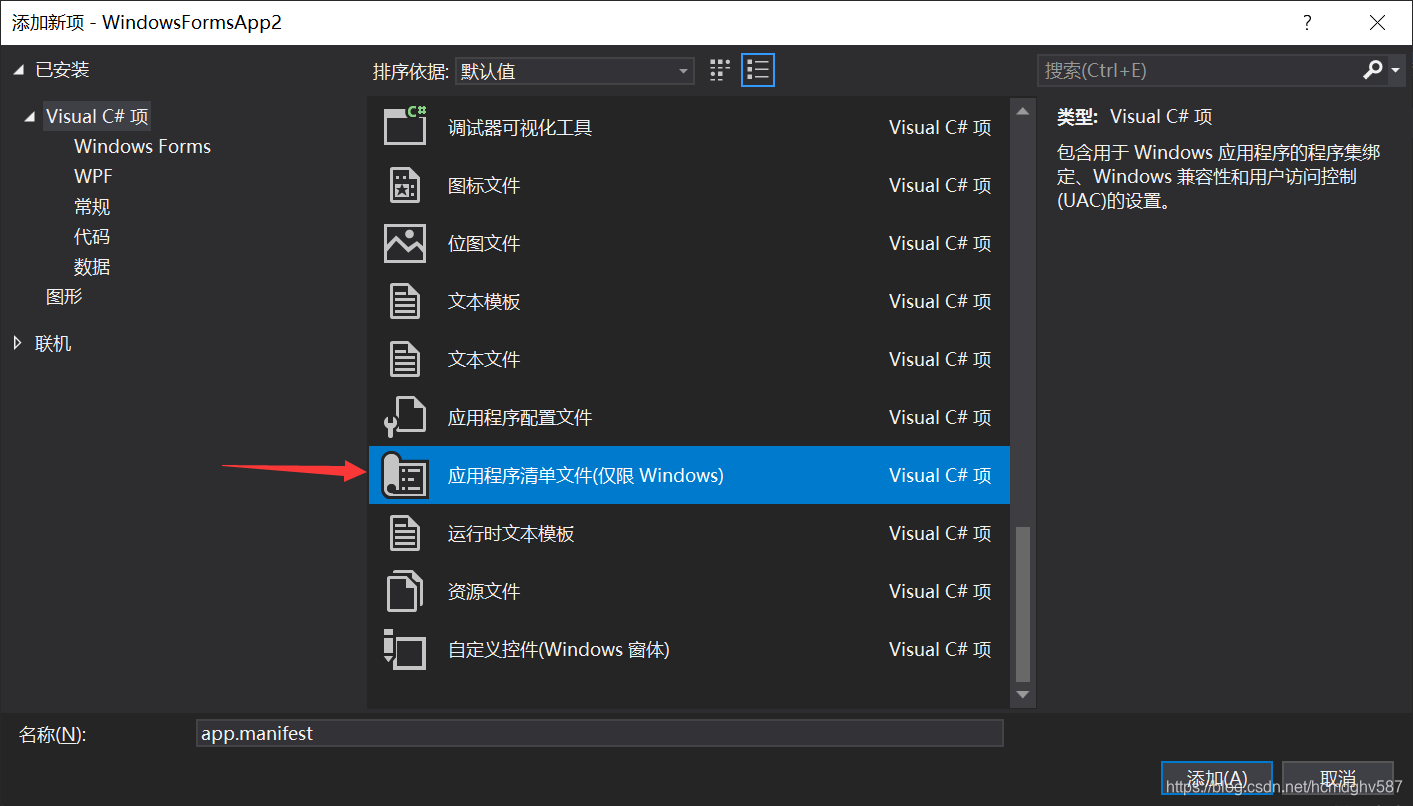Select 应用程序配置文件 template name
The width and height of the screenshot is (1413, 806).
pyautogui.click(x=520, y=417)
